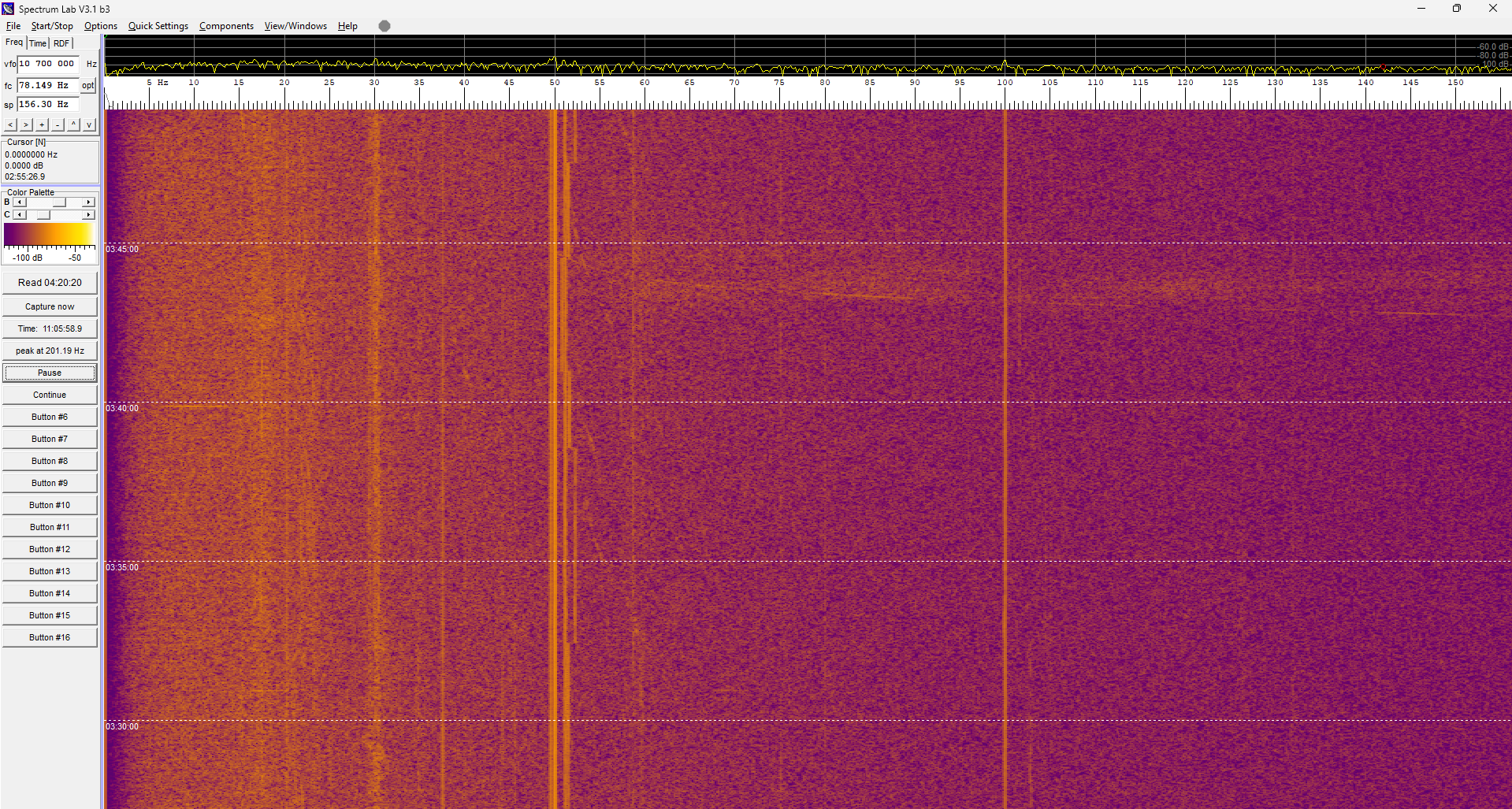The height and width of the screenshot is (809, 1512).
Task: Click the 03:40:00 time marker label
Action: coord(122,408)
